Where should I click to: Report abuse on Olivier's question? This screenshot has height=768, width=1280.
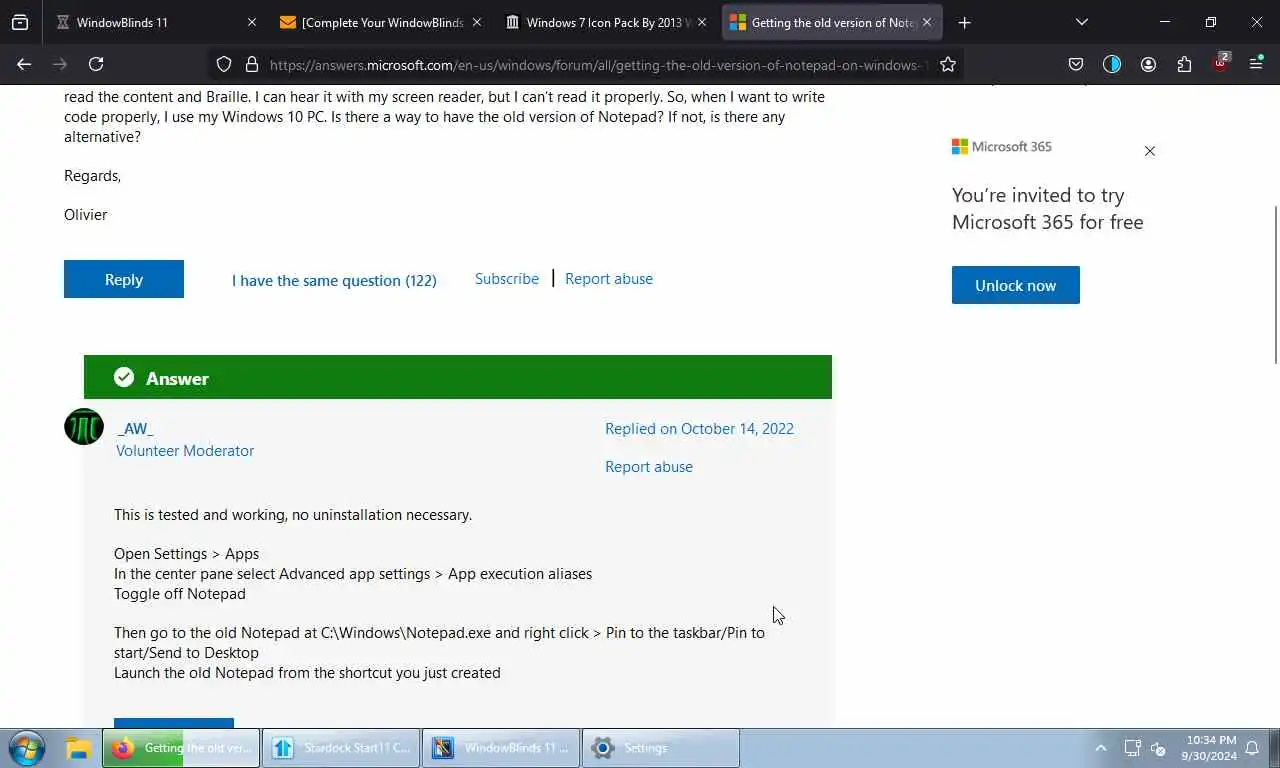coord(609,279)
